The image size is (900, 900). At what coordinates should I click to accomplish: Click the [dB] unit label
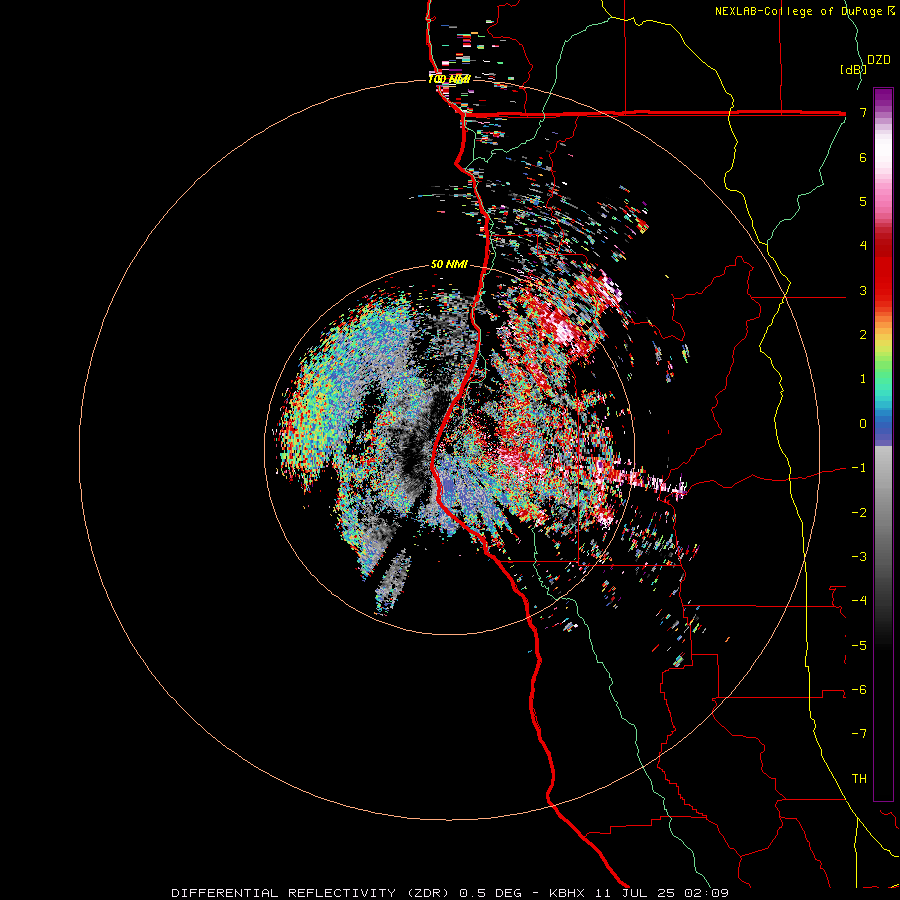pyautogui.click(x=853, y=70)
